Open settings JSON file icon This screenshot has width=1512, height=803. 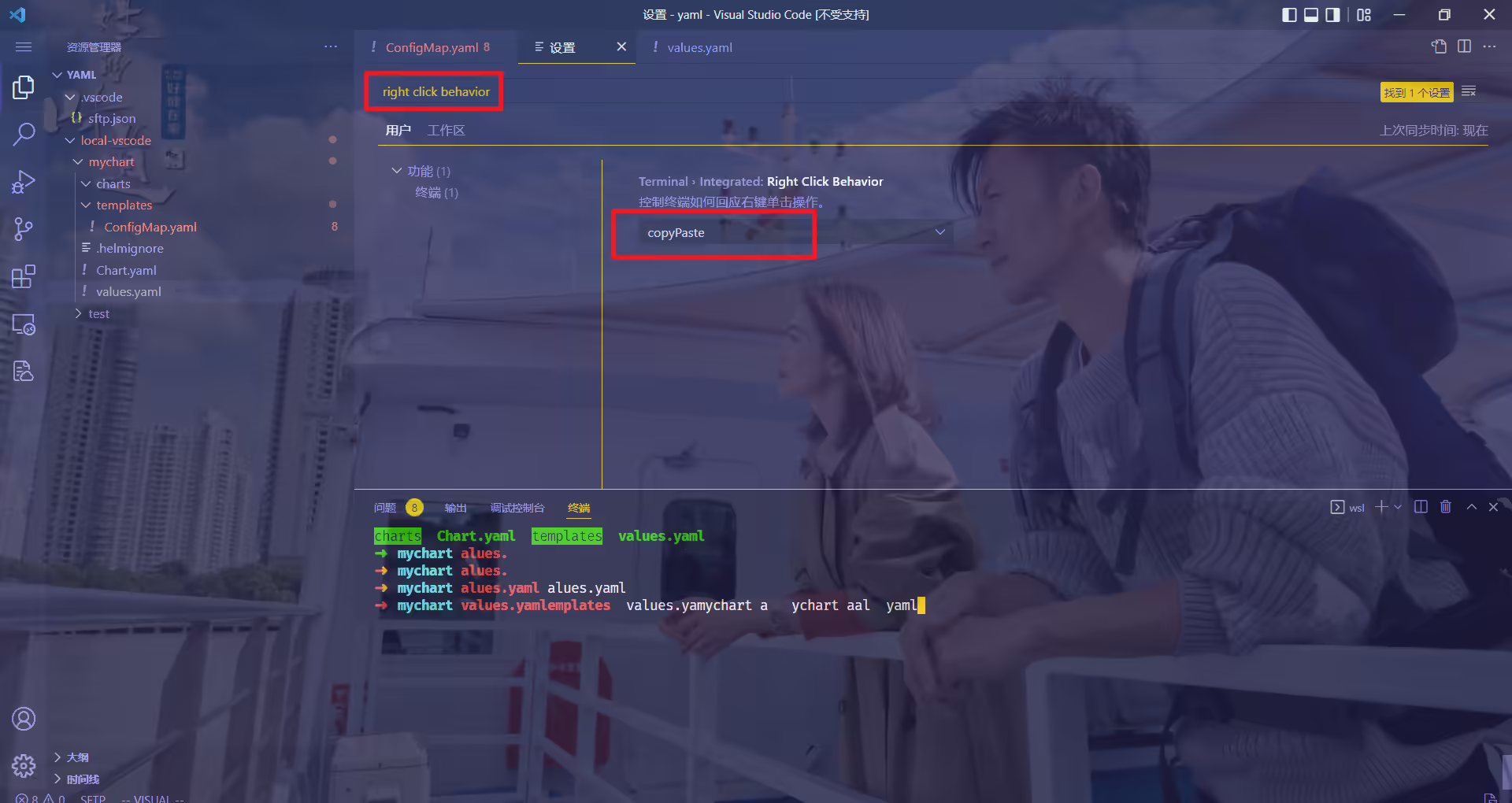[1439, 47]
